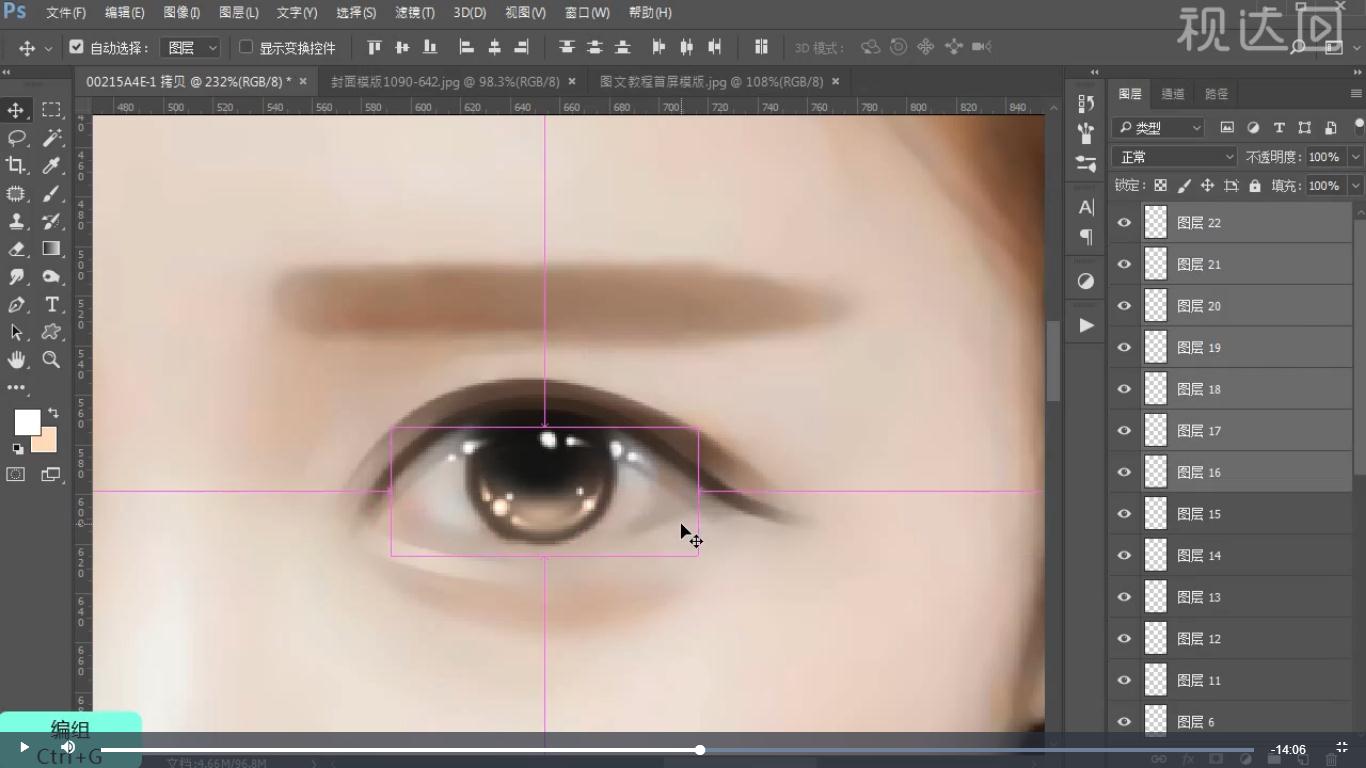Select the Brush tool
The width and height of the screenshot is (1366, 768).
click(51, 193)
